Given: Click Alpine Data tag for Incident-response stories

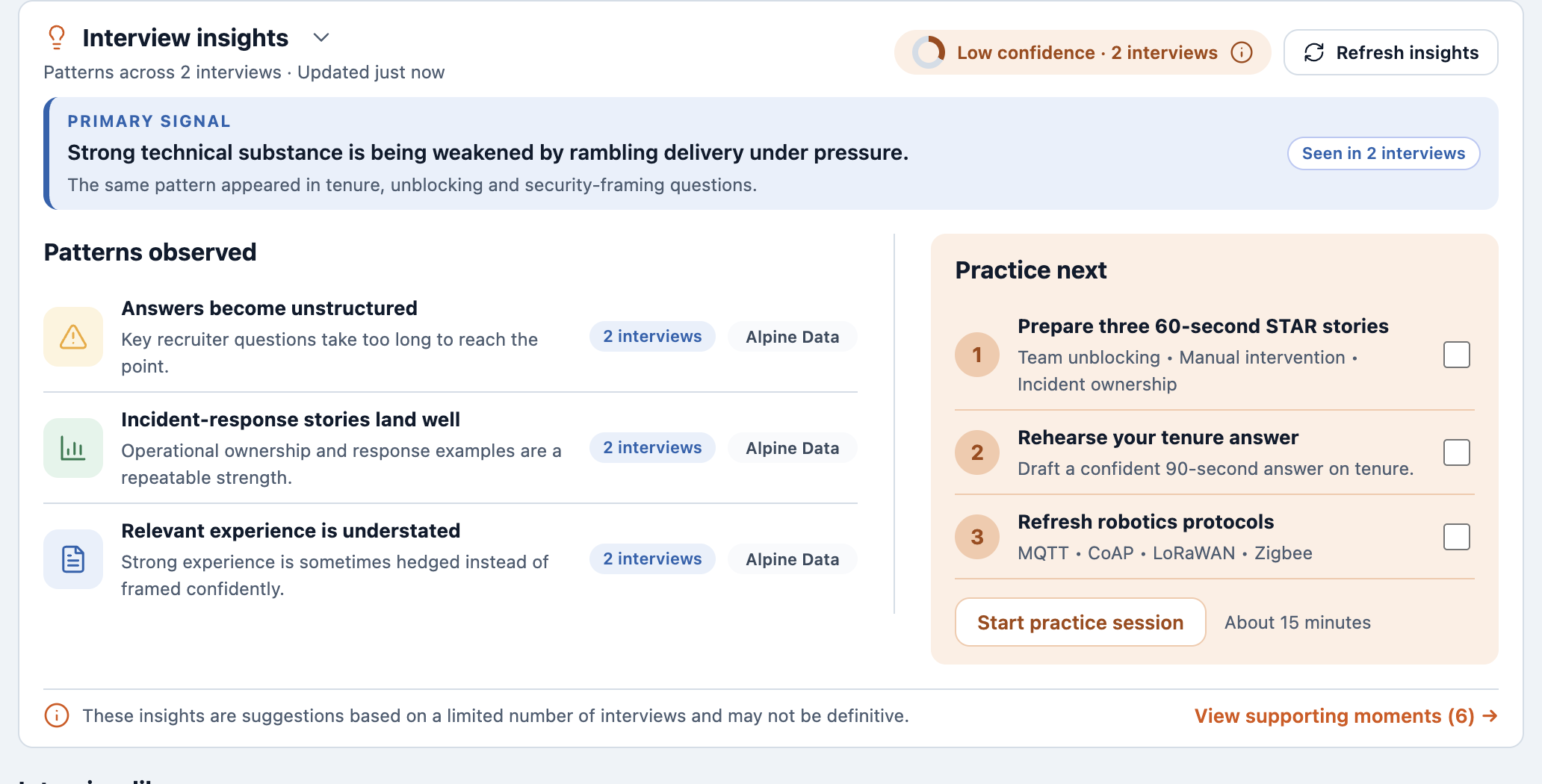Looking at the screenshot, I should coord(793,448).
